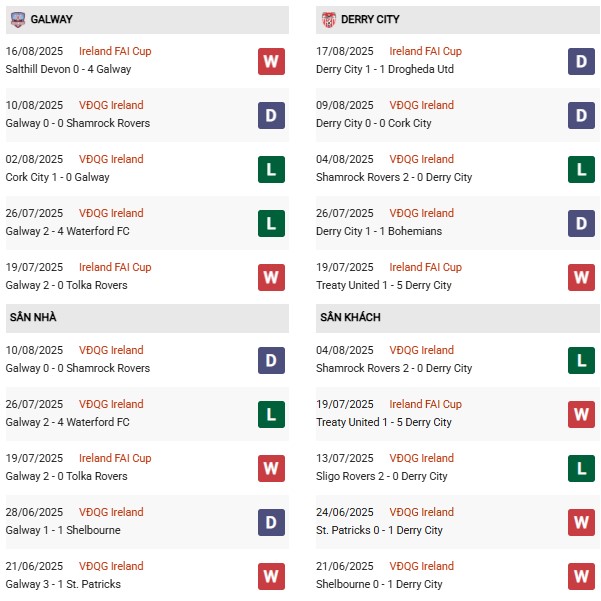
Task: Click the W badge for Galway 3 - 1 St. Patricks
Action: pos(271,576)
